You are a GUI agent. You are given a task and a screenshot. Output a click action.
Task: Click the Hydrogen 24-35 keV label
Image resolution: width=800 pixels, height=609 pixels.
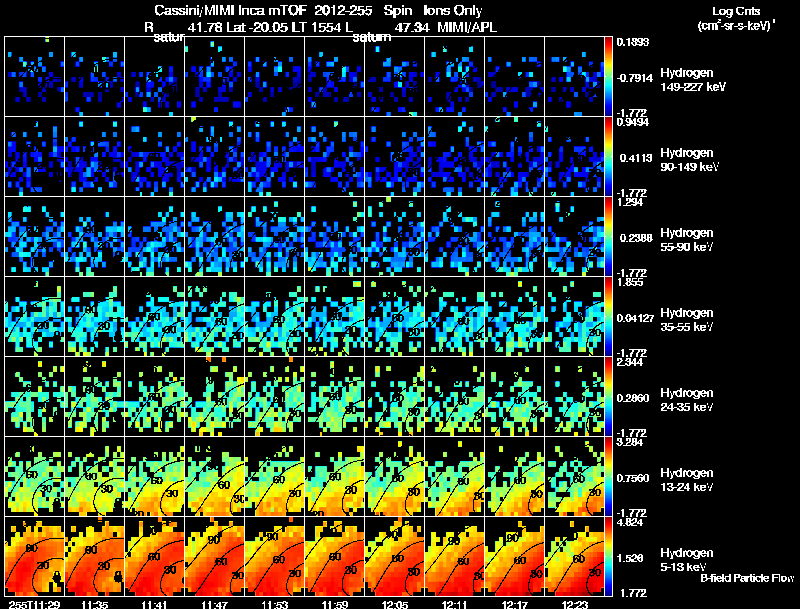pos(687,400)
